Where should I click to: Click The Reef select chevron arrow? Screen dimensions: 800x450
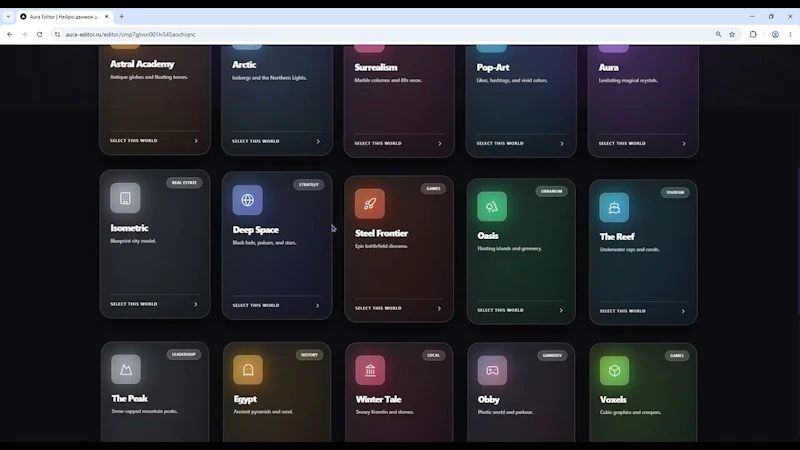click(683, 311)
